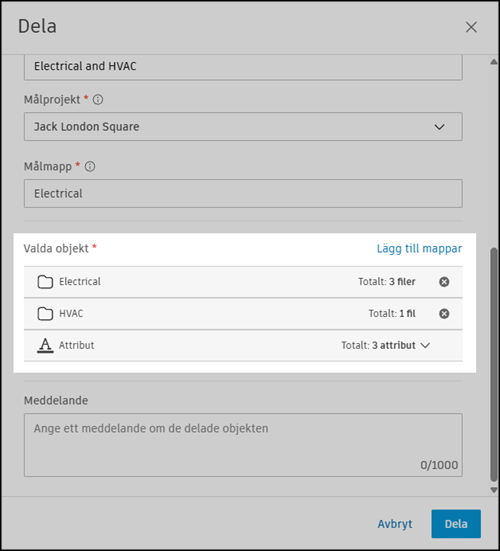Viewport: 500px width, 551px height.
Task: Select the HVAC row name text
Action: pos(71,313)
